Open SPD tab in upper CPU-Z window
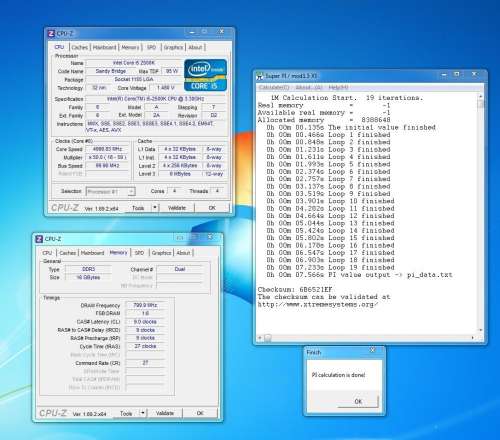The image size is (500, 440). pyautogui.click(x=151, y=47)
